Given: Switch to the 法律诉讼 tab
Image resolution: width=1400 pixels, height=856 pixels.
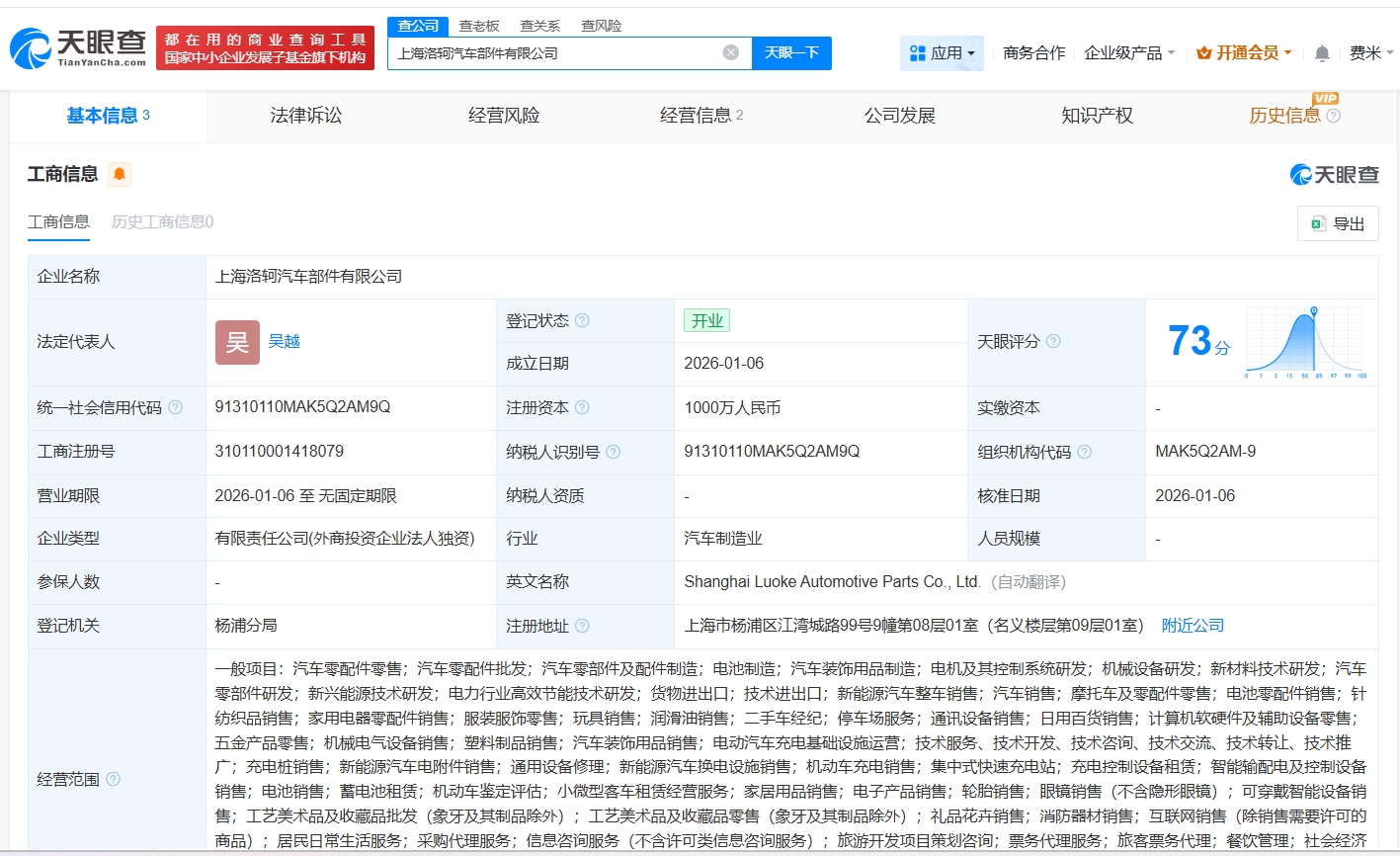Looking at the screenshot, I should click(306, 116).
